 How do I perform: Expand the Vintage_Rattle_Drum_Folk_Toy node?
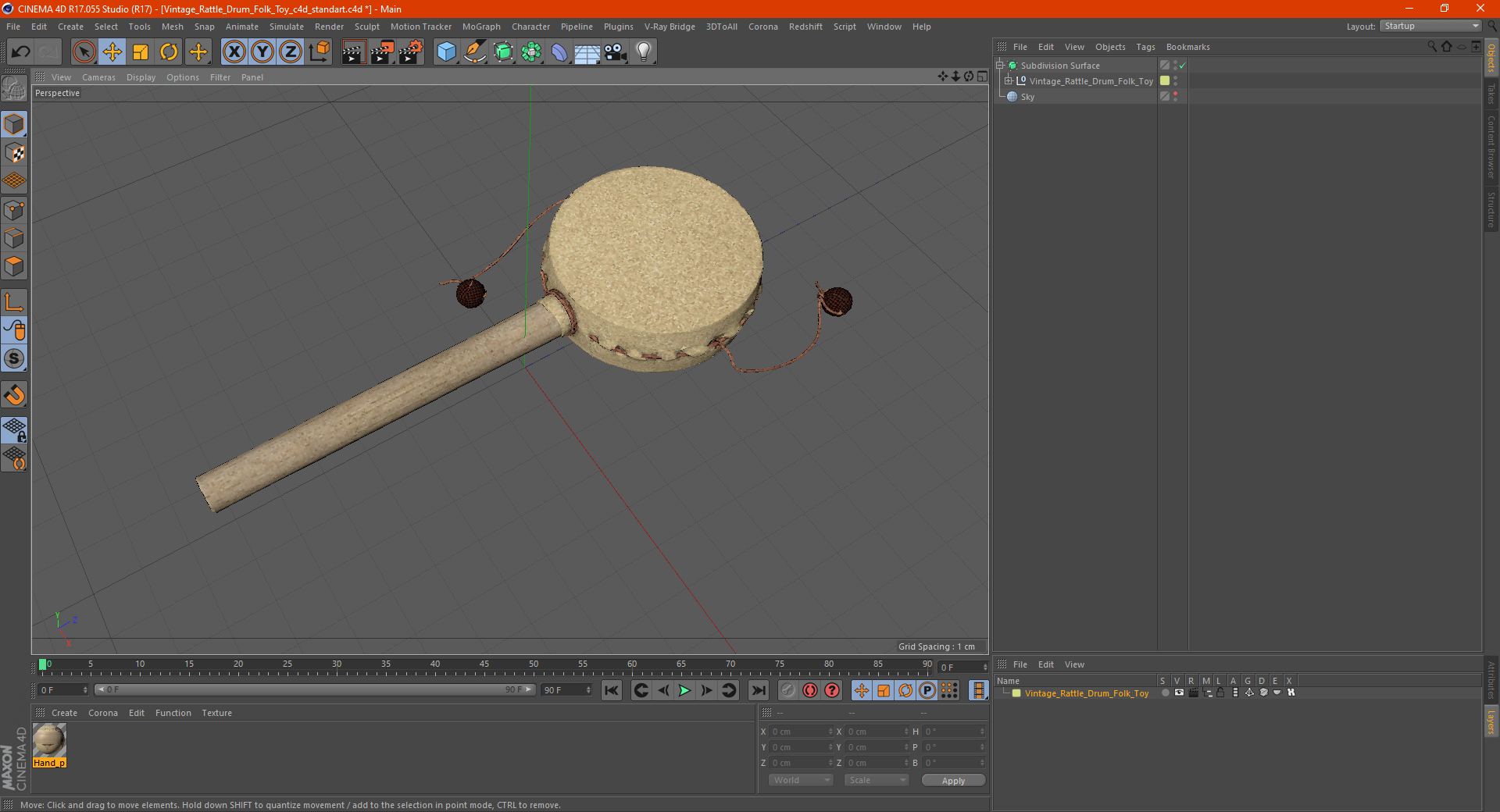(1008, 81)
